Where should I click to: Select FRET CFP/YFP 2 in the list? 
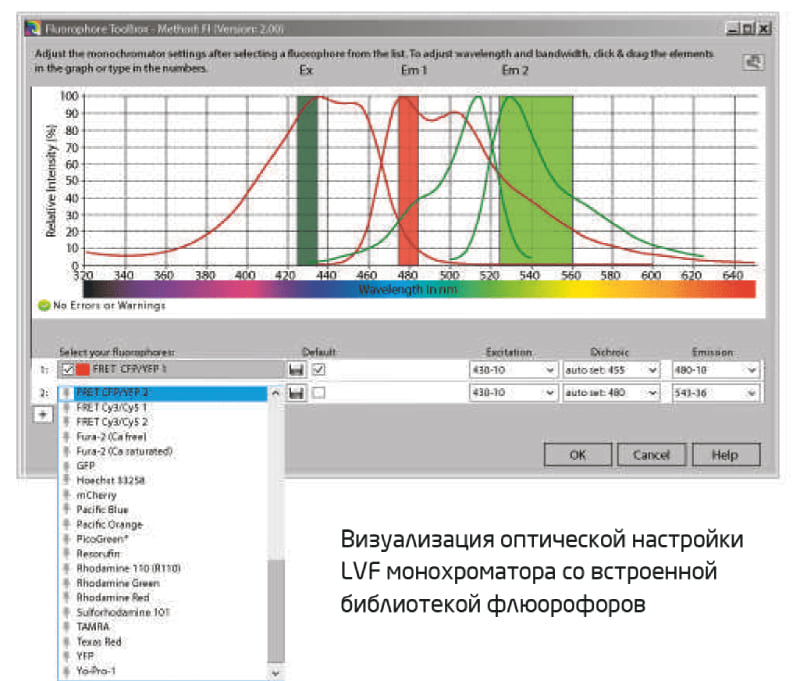(x=163, y=393)
